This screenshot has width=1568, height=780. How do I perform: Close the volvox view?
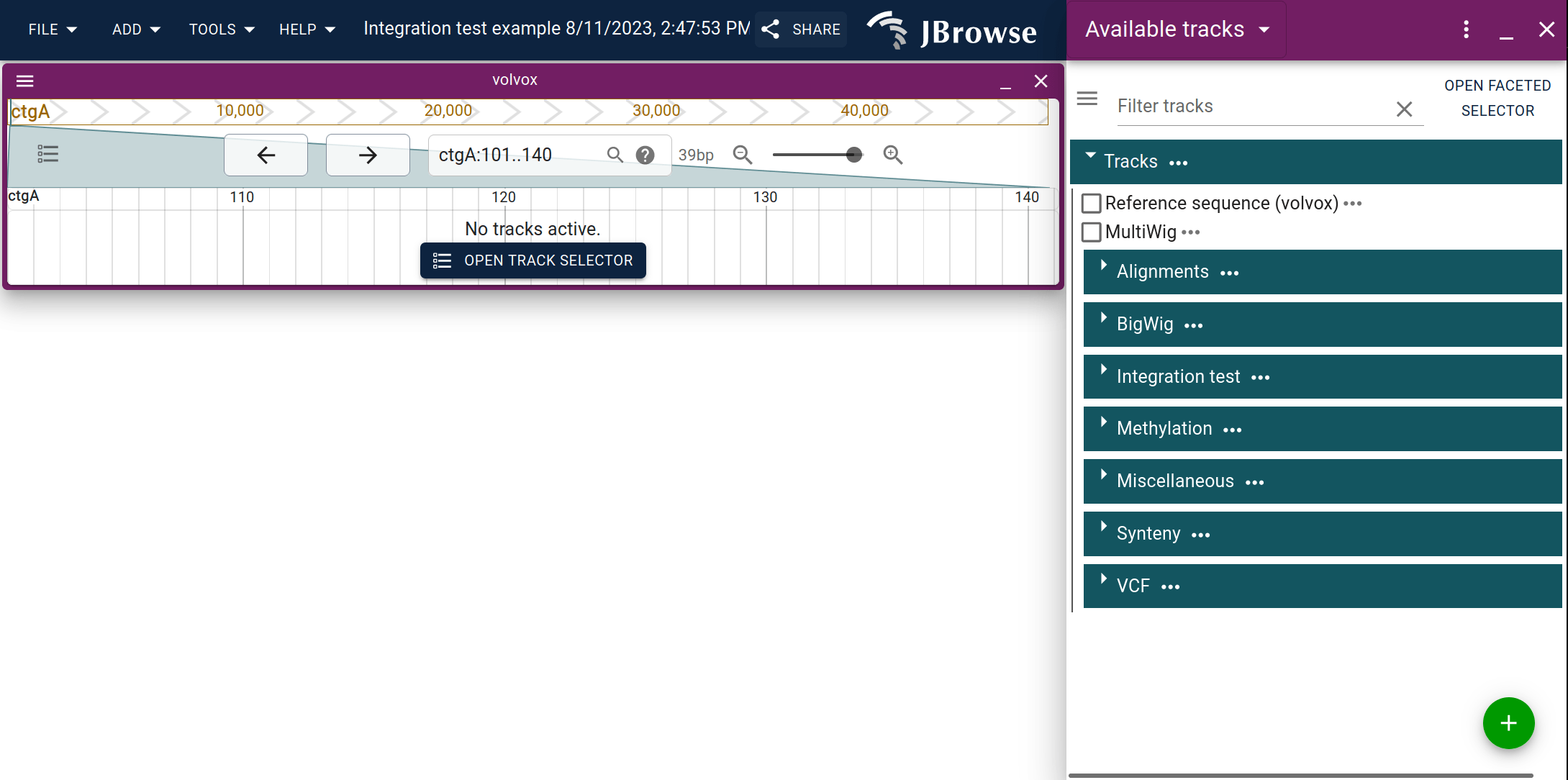[x=1041, y=81]
